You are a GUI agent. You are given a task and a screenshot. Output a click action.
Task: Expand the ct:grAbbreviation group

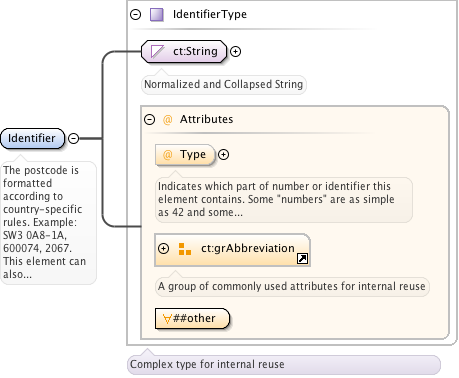coord(163,249)
